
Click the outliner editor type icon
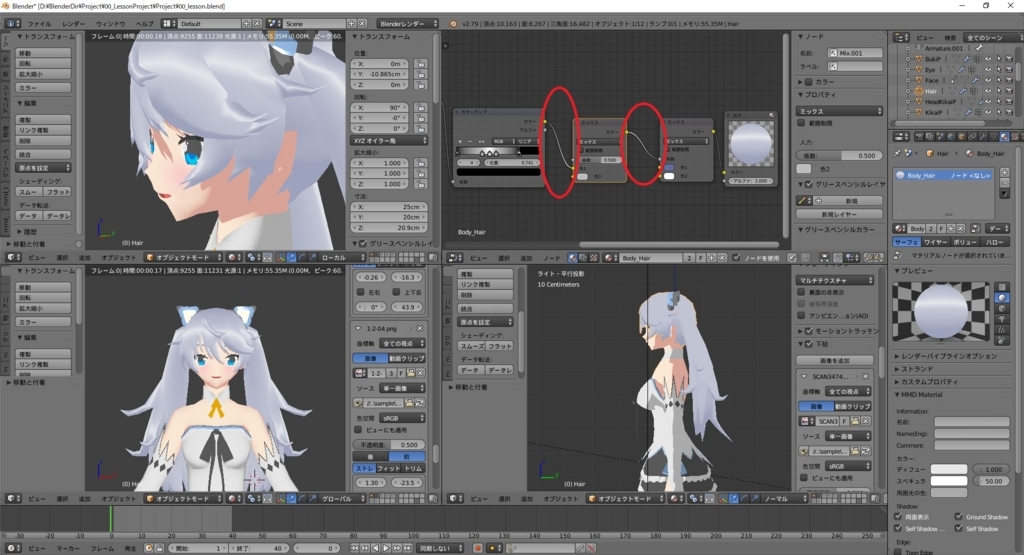click(902, 37)
